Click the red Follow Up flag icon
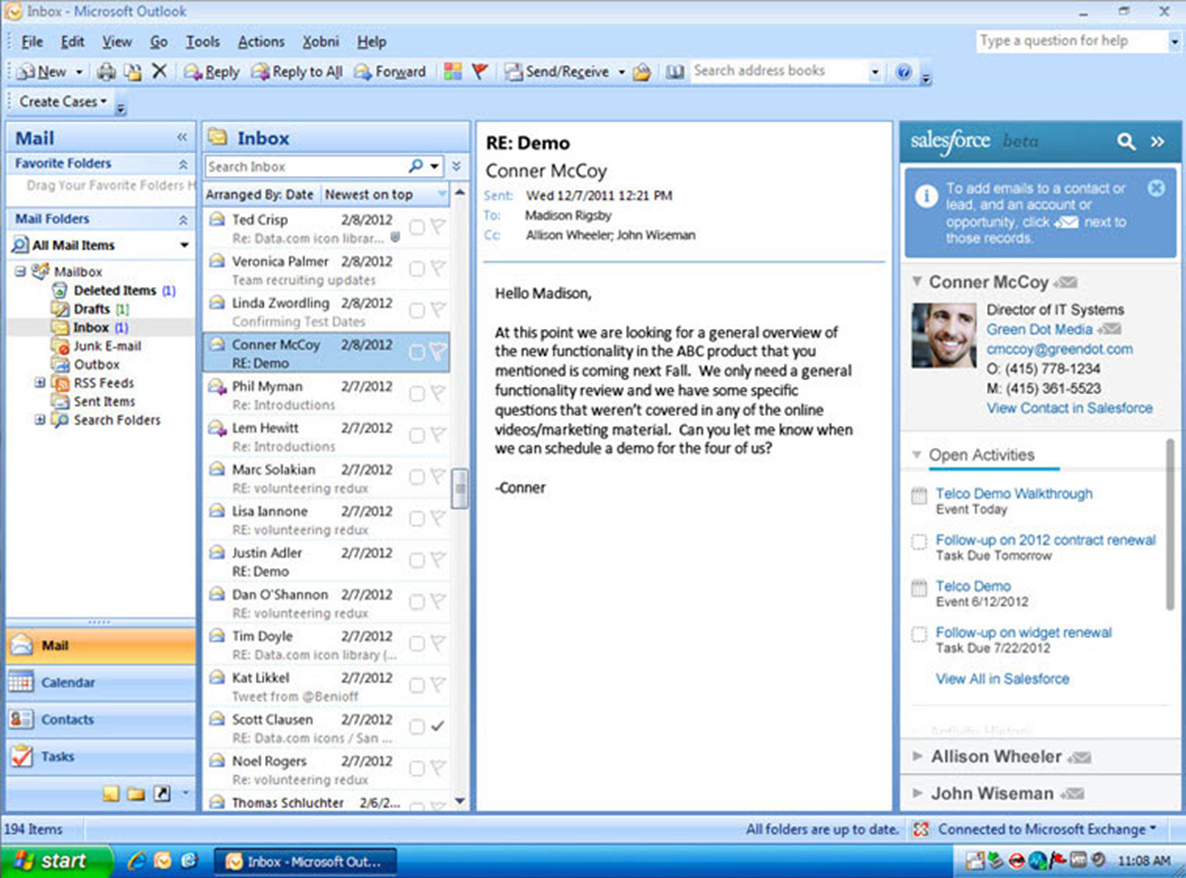 [x=480, y=72]
